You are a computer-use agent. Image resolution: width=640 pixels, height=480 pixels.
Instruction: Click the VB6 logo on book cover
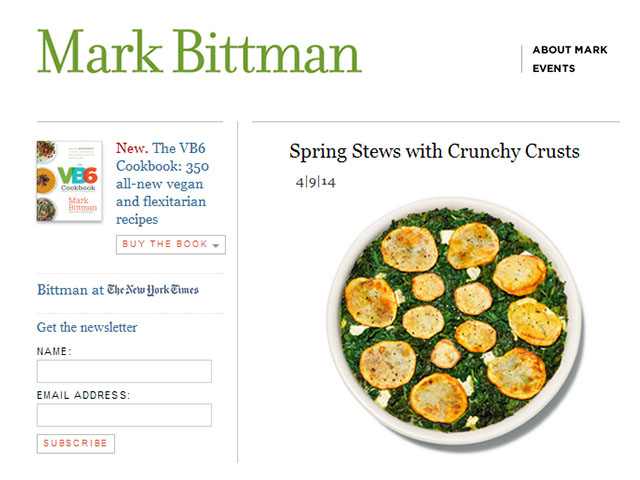click(77, 176)
